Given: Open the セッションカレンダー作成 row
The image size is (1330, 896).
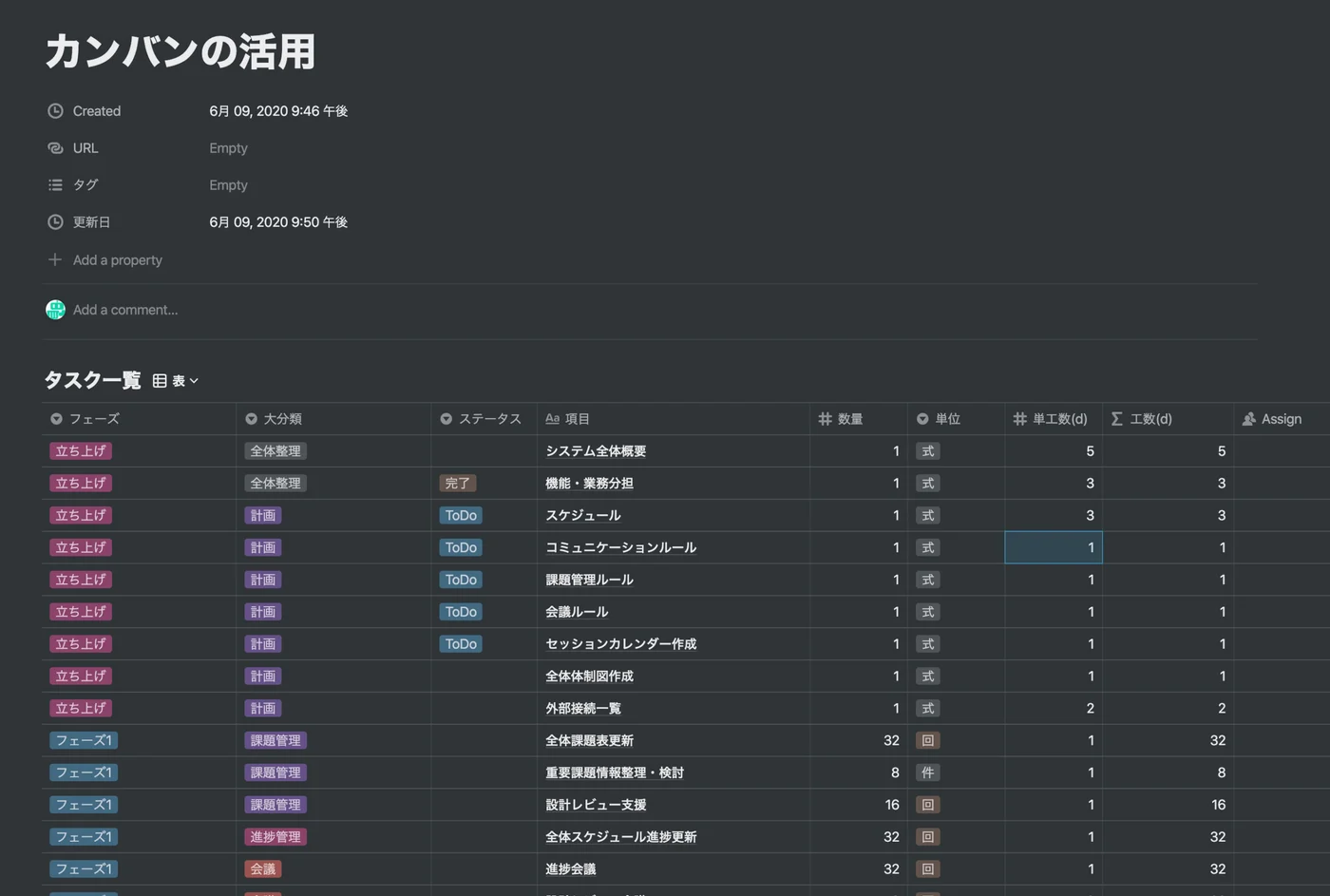Looking at the screenshot, I should [620, 644].
